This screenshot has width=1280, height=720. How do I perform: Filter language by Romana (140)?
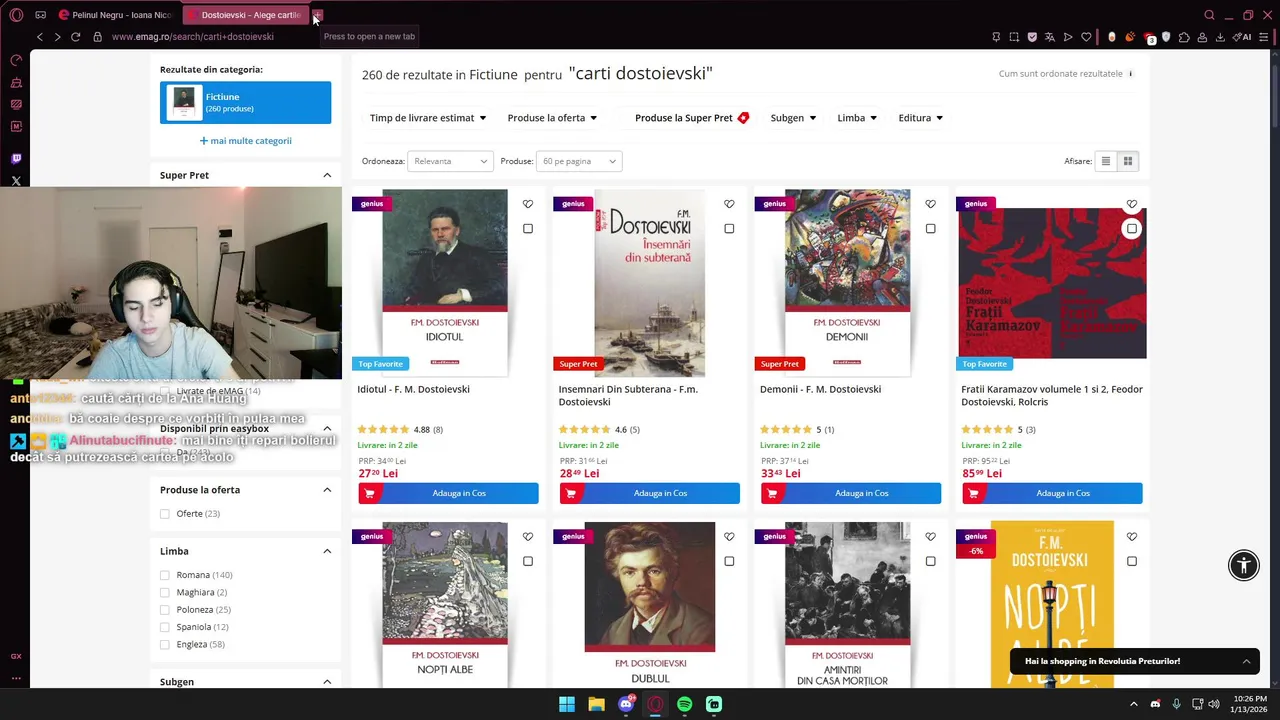pyautogui.click(x=165, y=575)
